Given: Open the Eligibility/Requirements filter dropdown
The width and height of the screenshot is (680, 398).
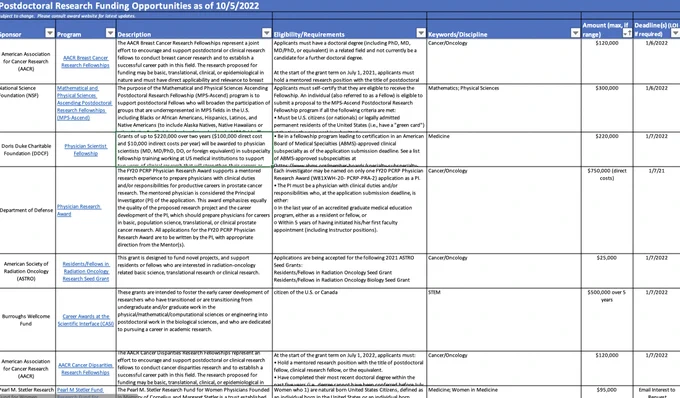Looking at the screenshot, I should click(421, 33).
